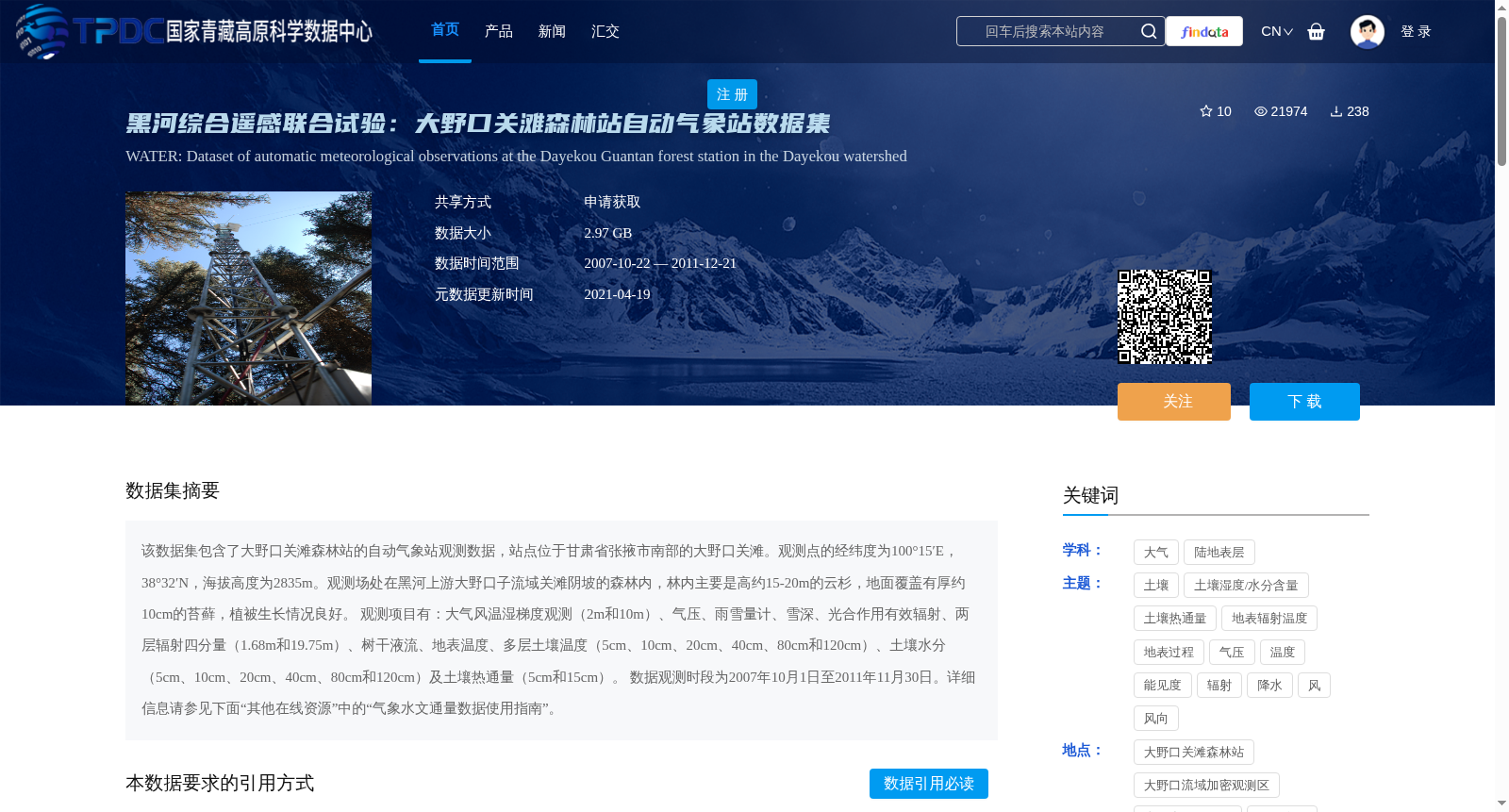Click the Chinese dataset title heading
The image size is (1509, 812).
click(x=478, y=124)
